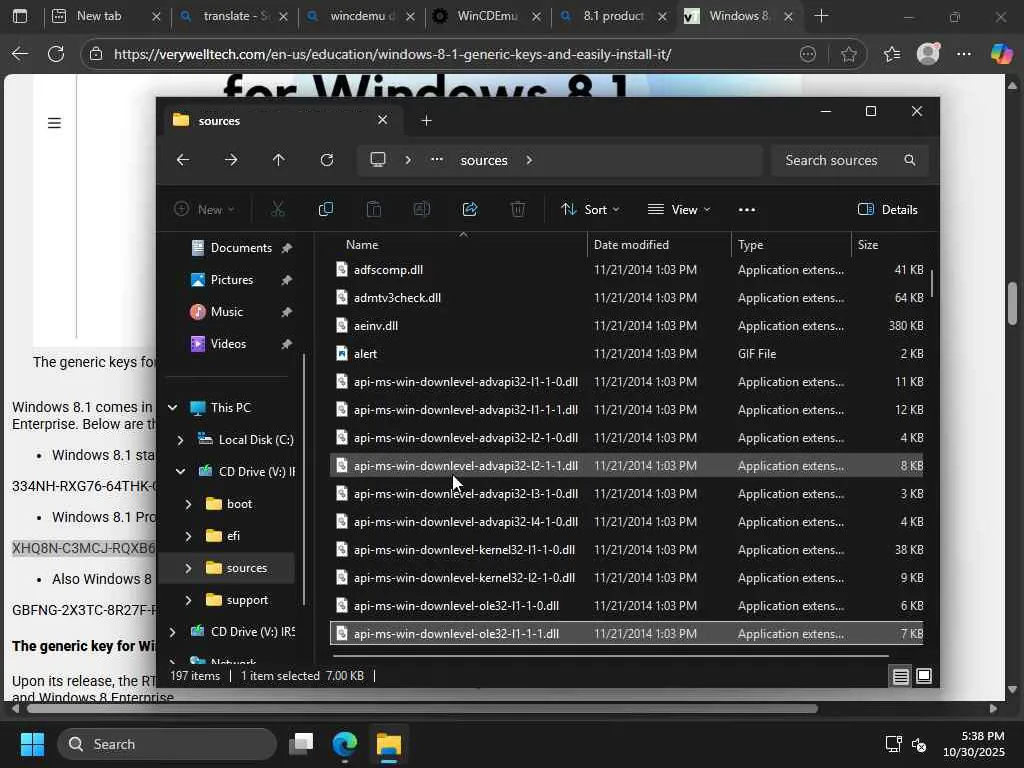1024x768 pixels.
Task: Click the sources breadcrumb in address bar
Action: click(x=484, y=160)
